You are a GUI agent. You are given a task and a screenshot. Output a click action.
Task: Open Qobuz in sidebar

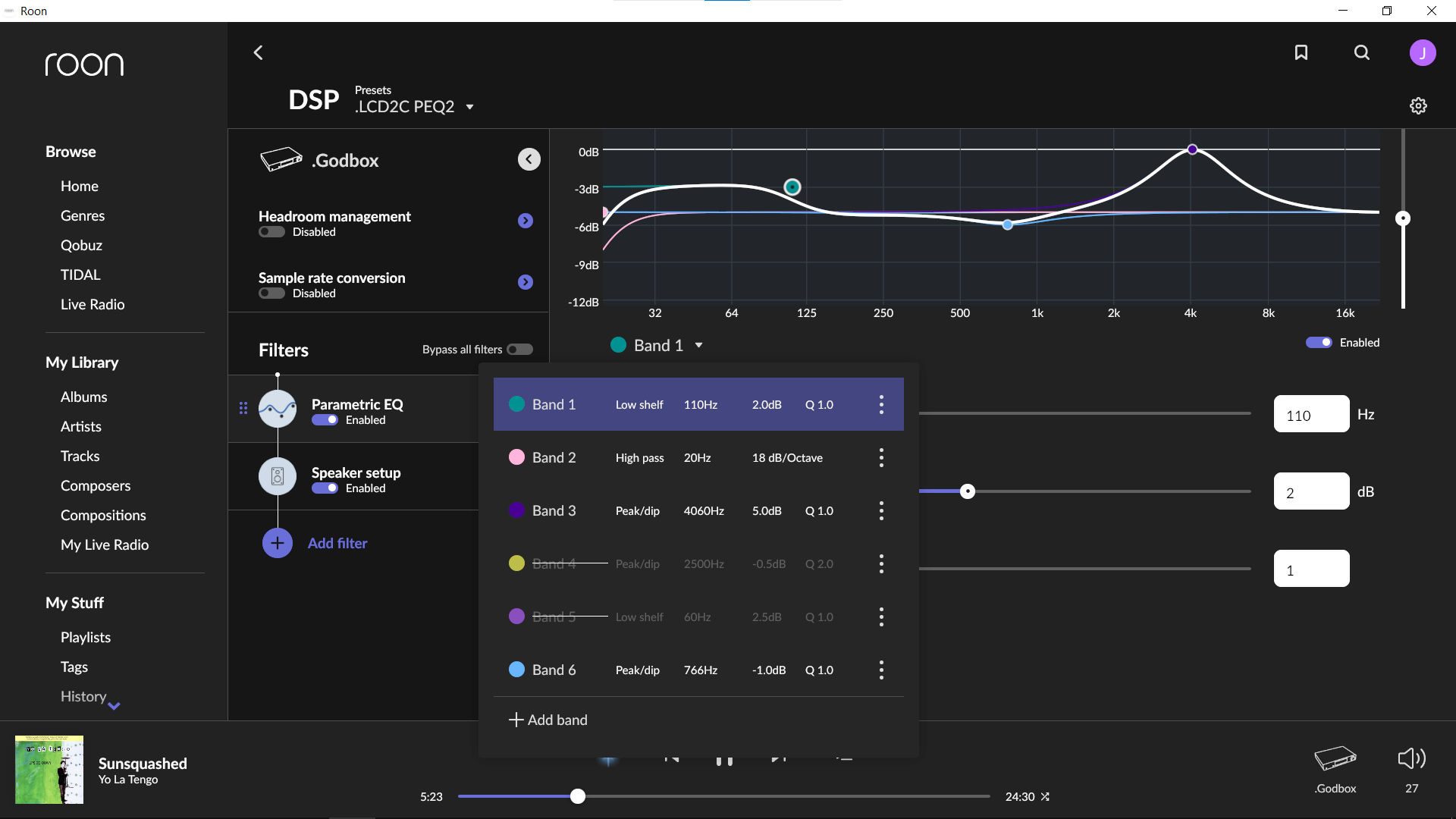coord(81,245)
